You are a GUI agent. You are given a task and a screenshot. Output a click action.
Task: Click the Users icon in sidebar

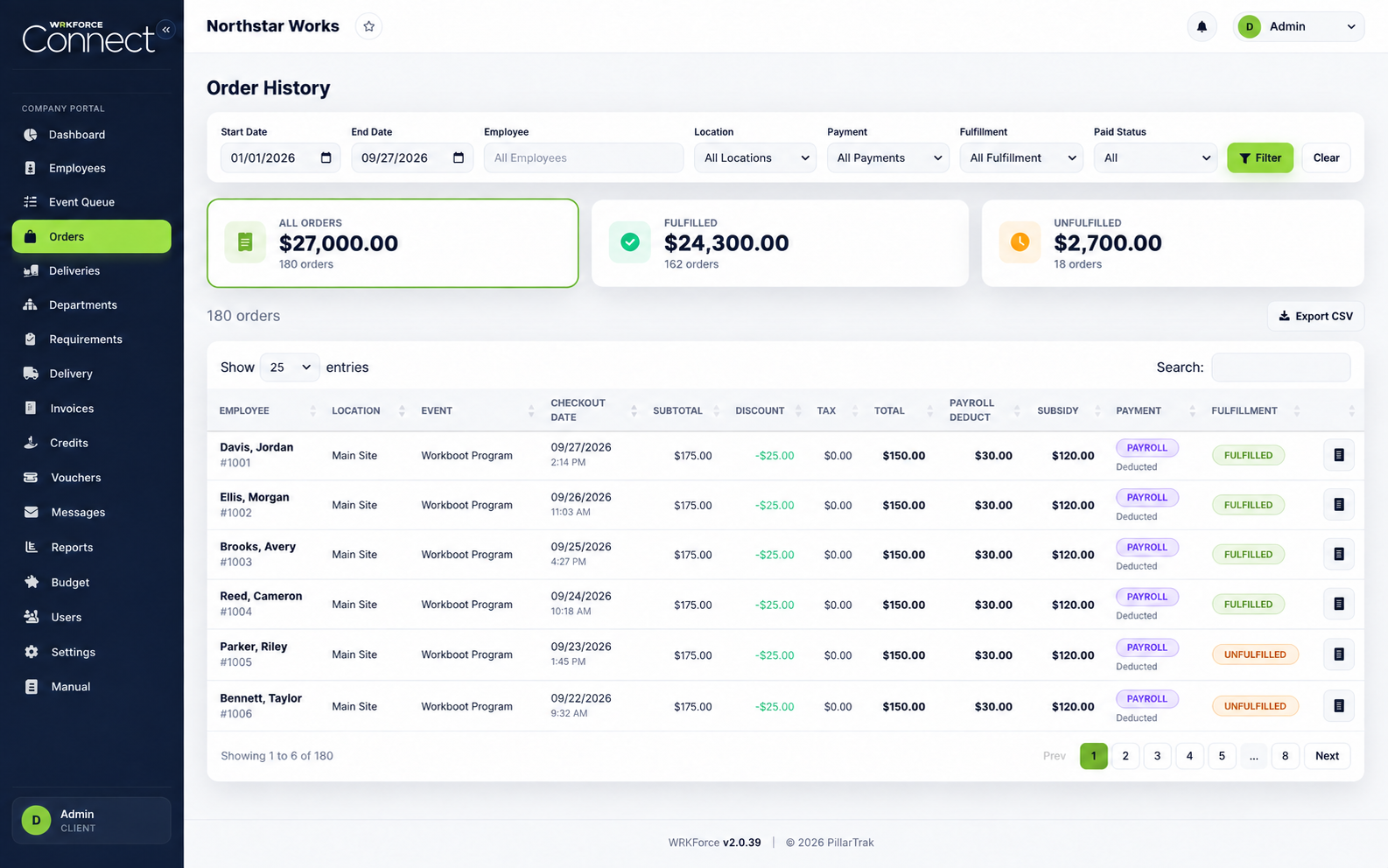(31, 617)
